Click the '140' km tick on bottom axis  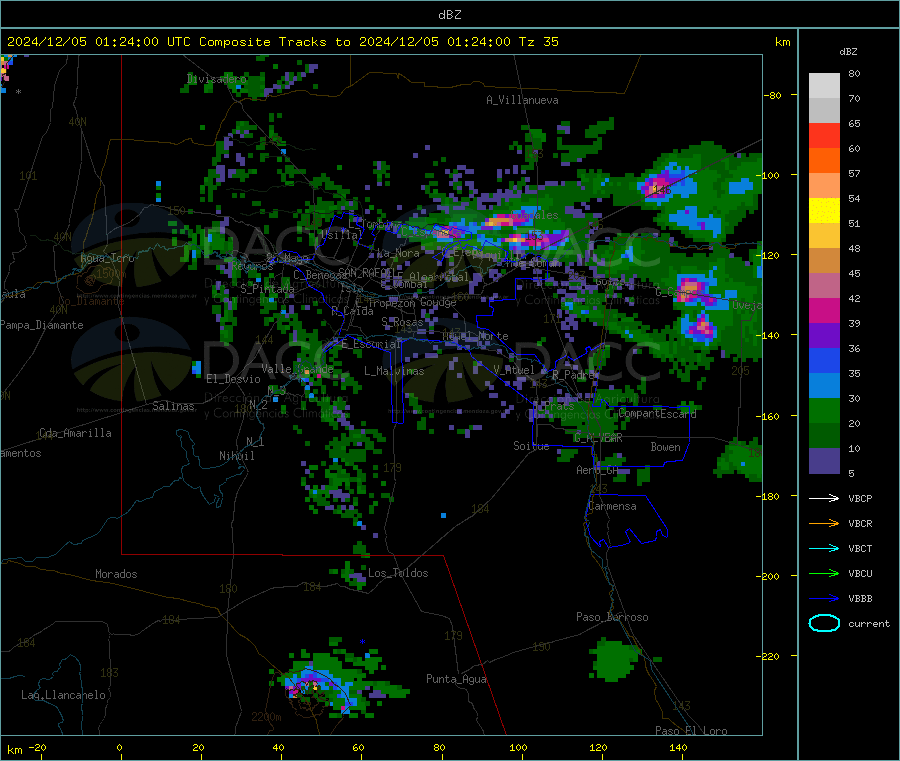(678, 747)
